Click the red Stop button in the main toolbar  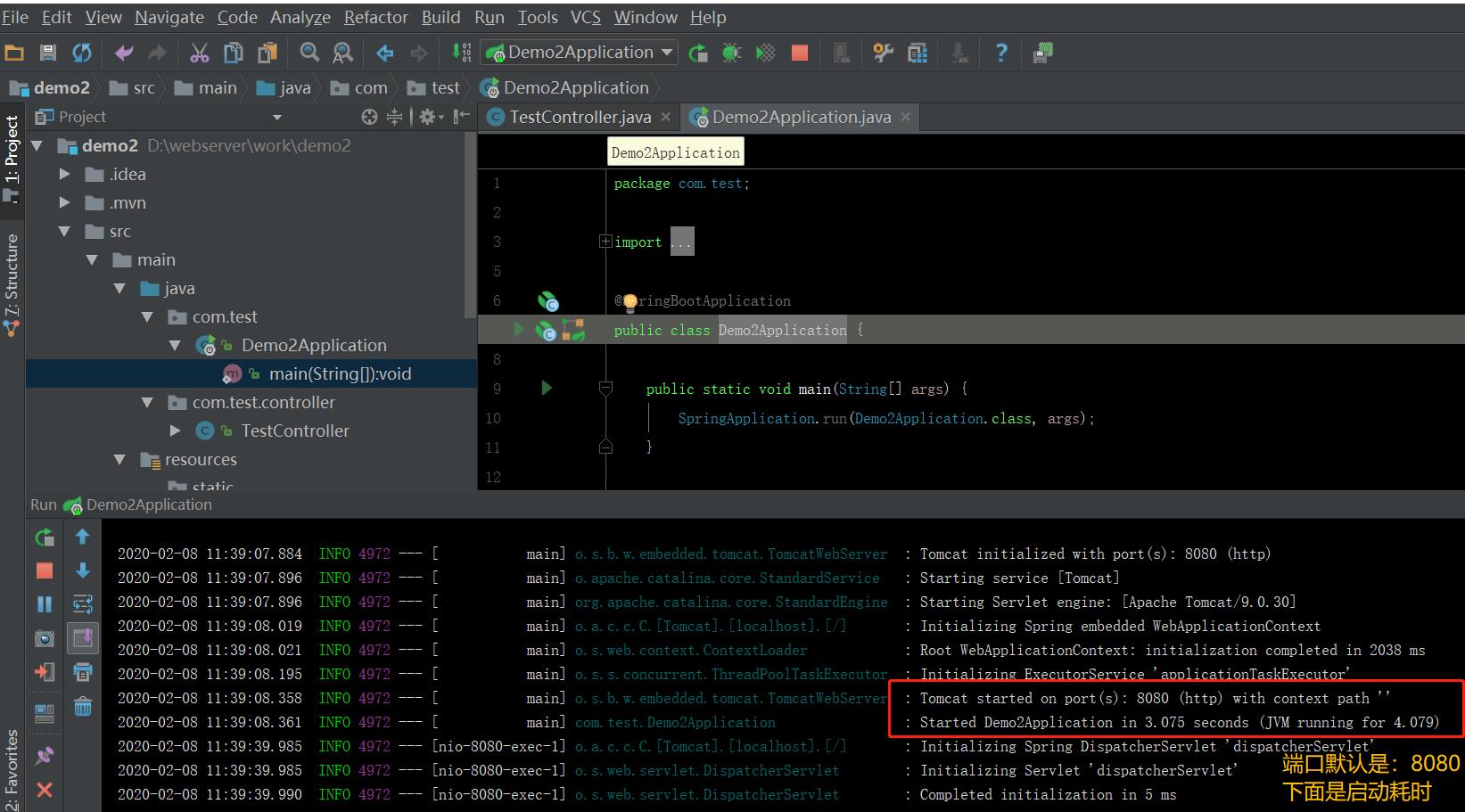click(x=800, y=53)
